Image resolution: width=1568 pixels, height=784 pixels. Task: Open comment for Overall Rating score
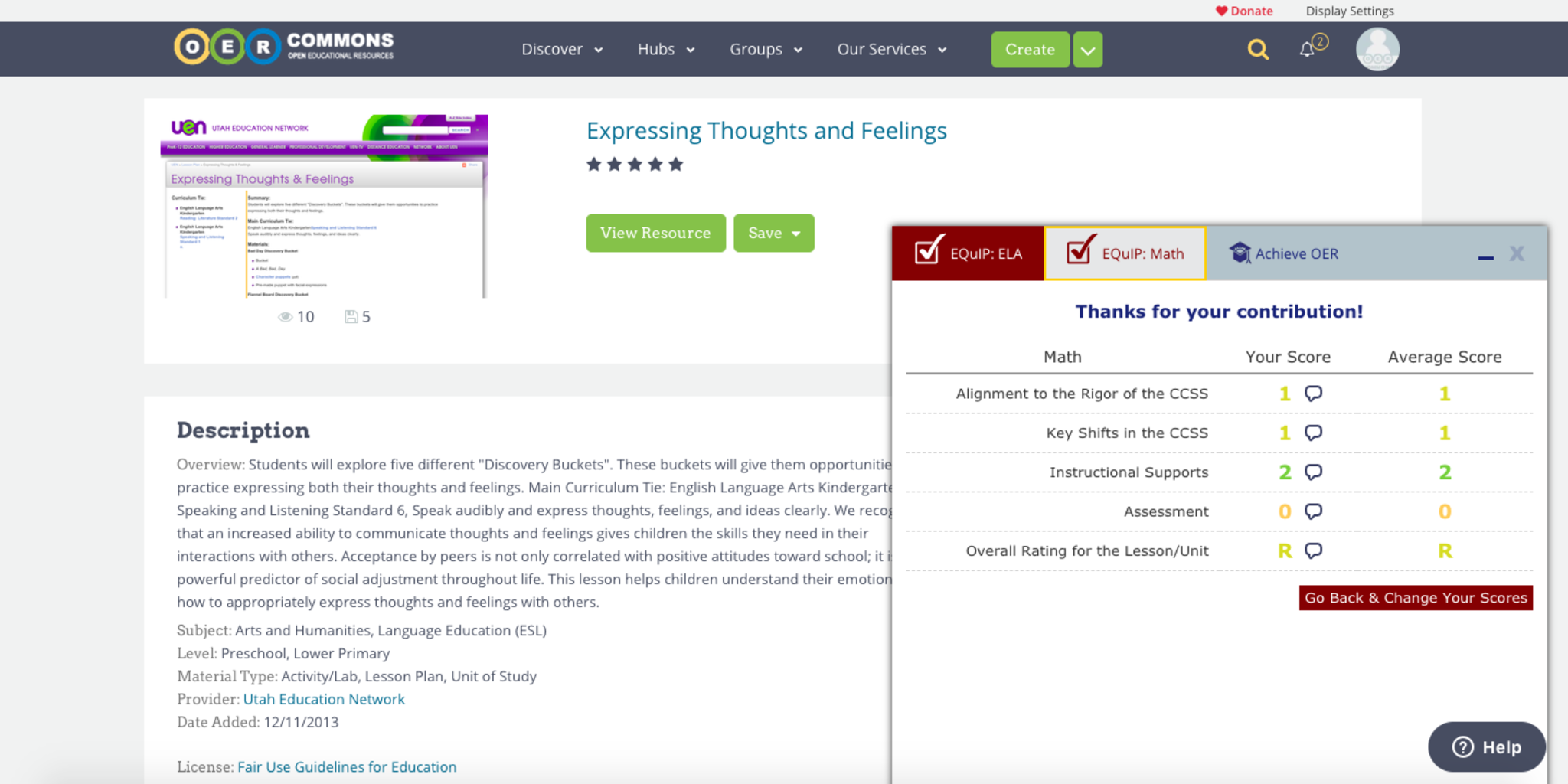1314,551
